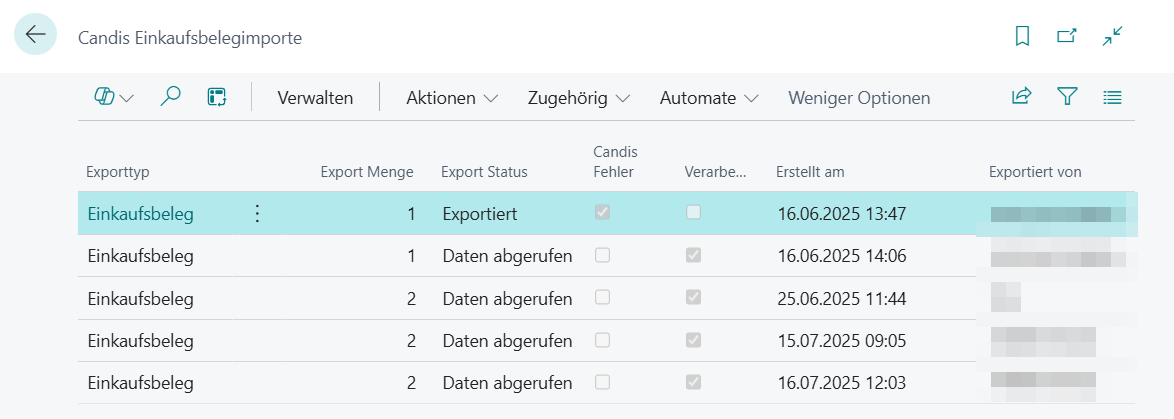Toggle the list view layout icon
The height and width of the screenshot is (419, 1174).
(1112, 97)
